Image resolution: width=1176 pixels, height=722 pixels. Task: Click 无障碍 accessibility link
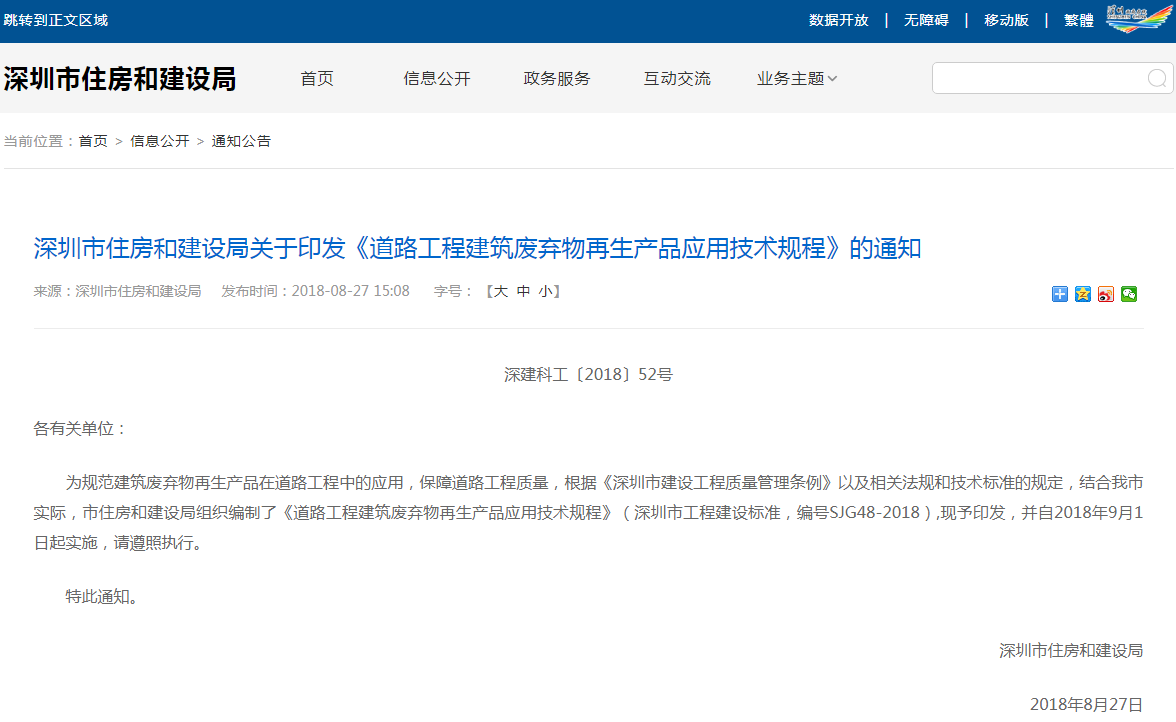(926, 20)
